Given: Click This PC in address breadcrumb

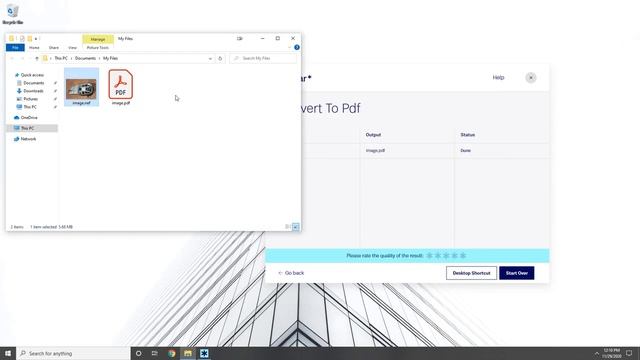Looking at the screenshot, I should pos(61,58).
